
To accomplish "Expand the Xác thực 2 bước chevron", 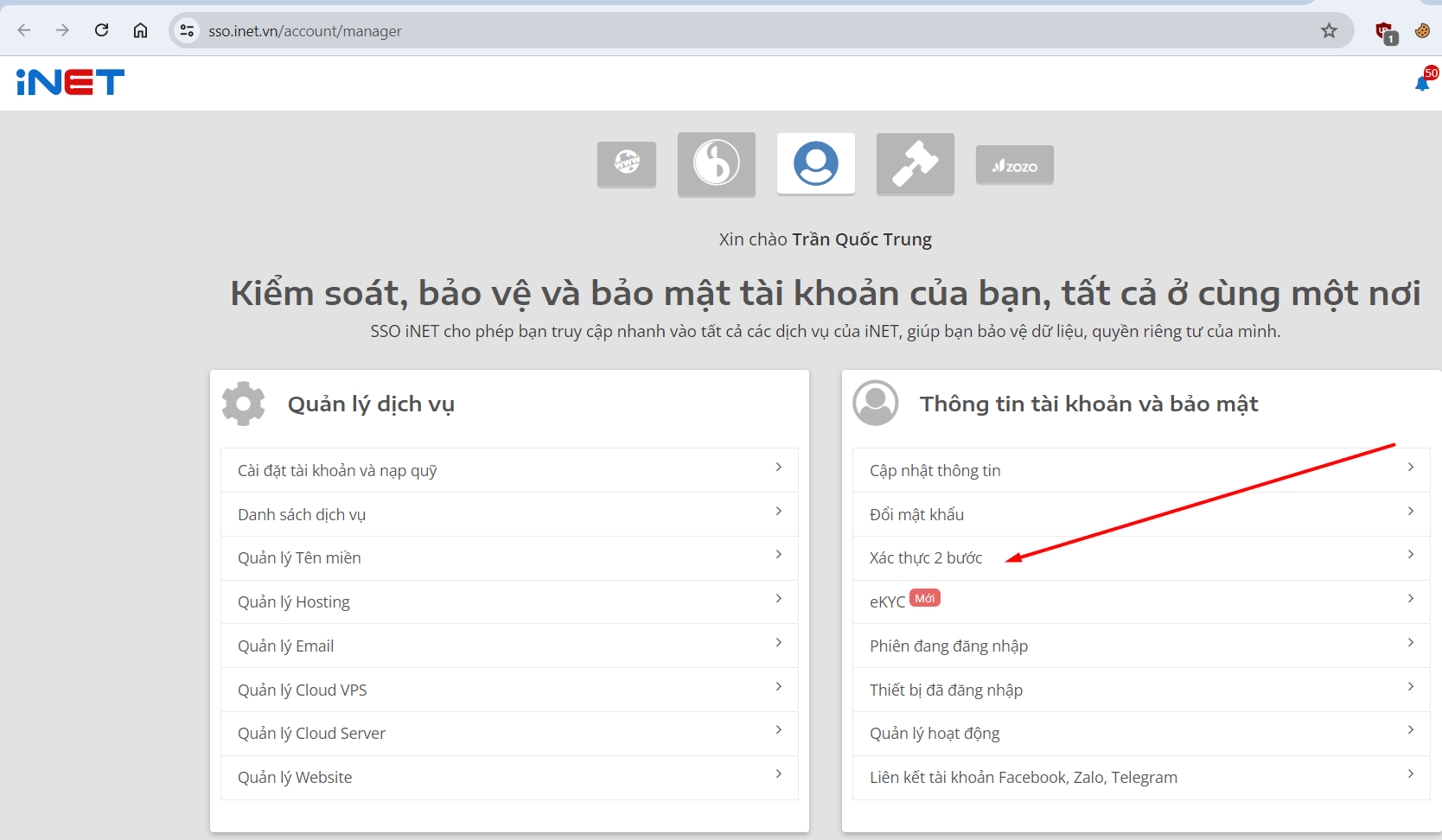I will click(x=1411, y=555).
